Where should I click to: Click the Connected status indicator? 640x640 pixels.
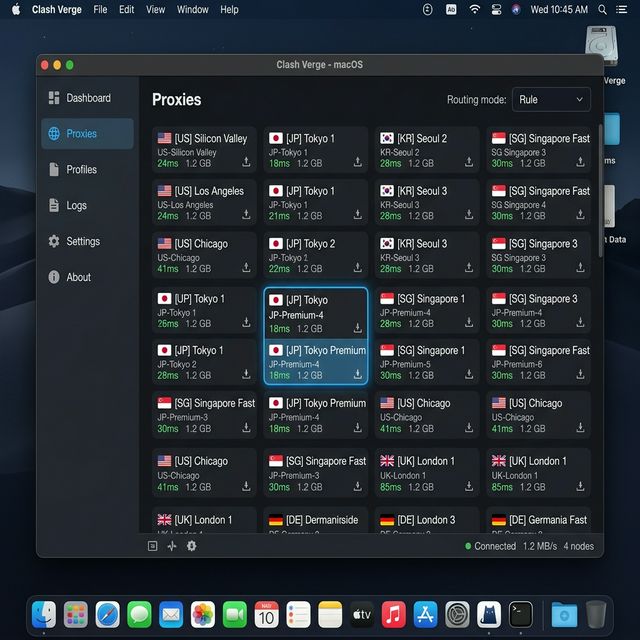pyautogui.click(x=490, y=547)
